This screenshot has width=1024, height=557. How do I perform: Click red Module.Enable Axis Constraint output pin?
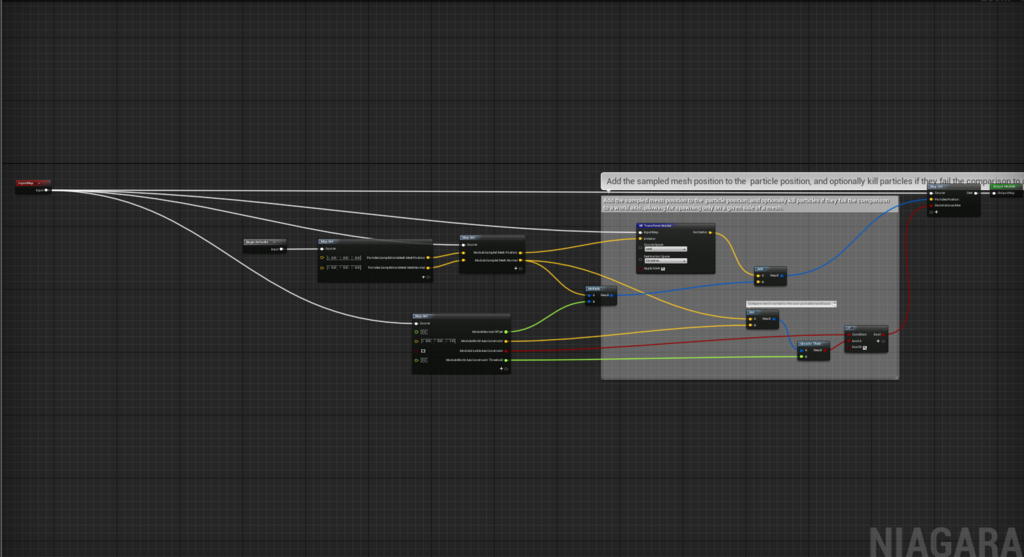point(506,351)
